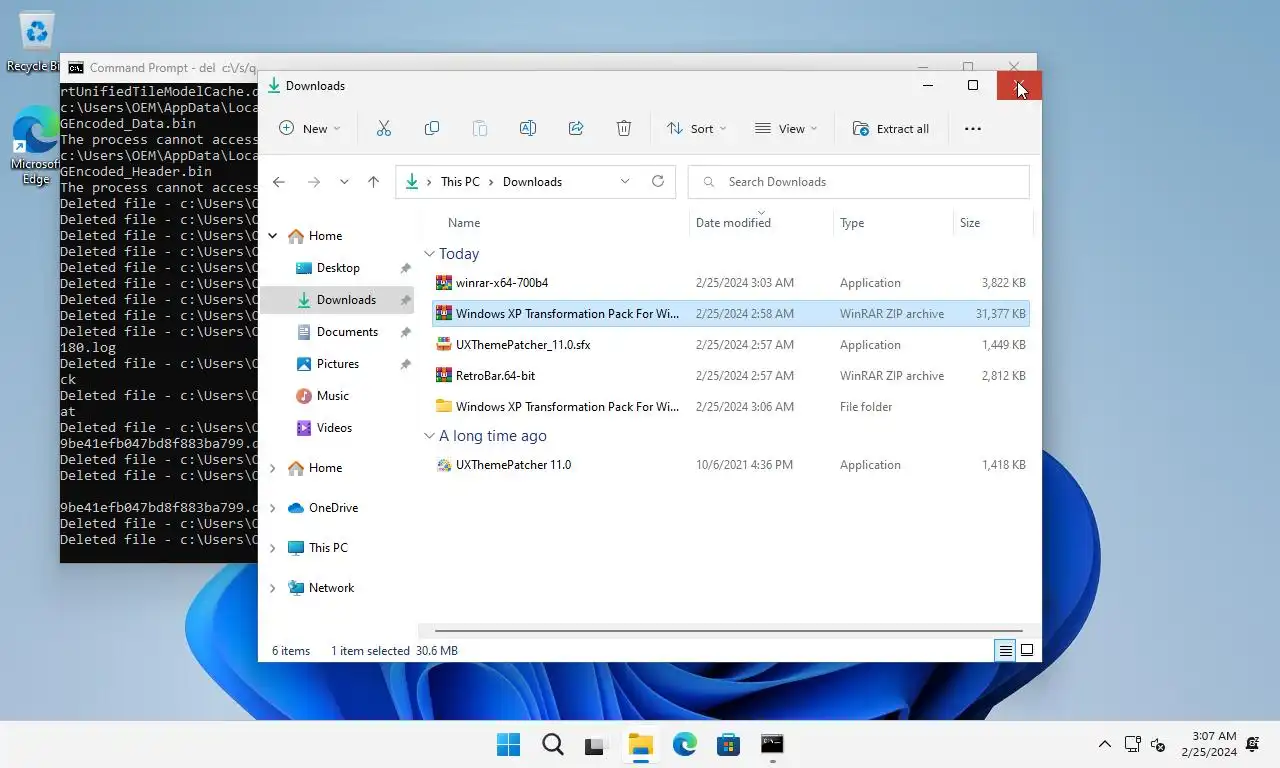This screenshot has width=1280, height=768.
Task: Show hidden system tray icons
Action: pyautogui.click(x=1104, y=744)
